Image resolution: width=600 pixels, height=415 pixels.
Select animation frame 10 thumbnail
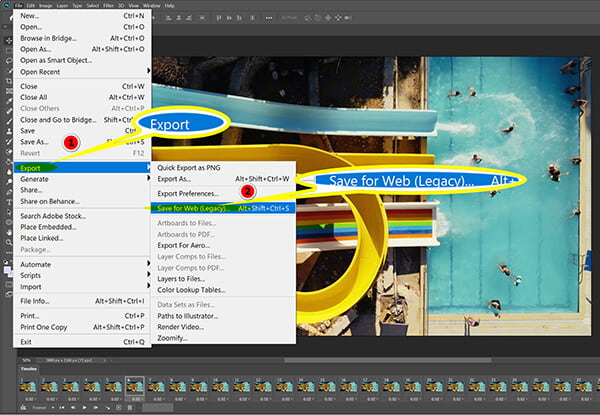coord(220,386)
